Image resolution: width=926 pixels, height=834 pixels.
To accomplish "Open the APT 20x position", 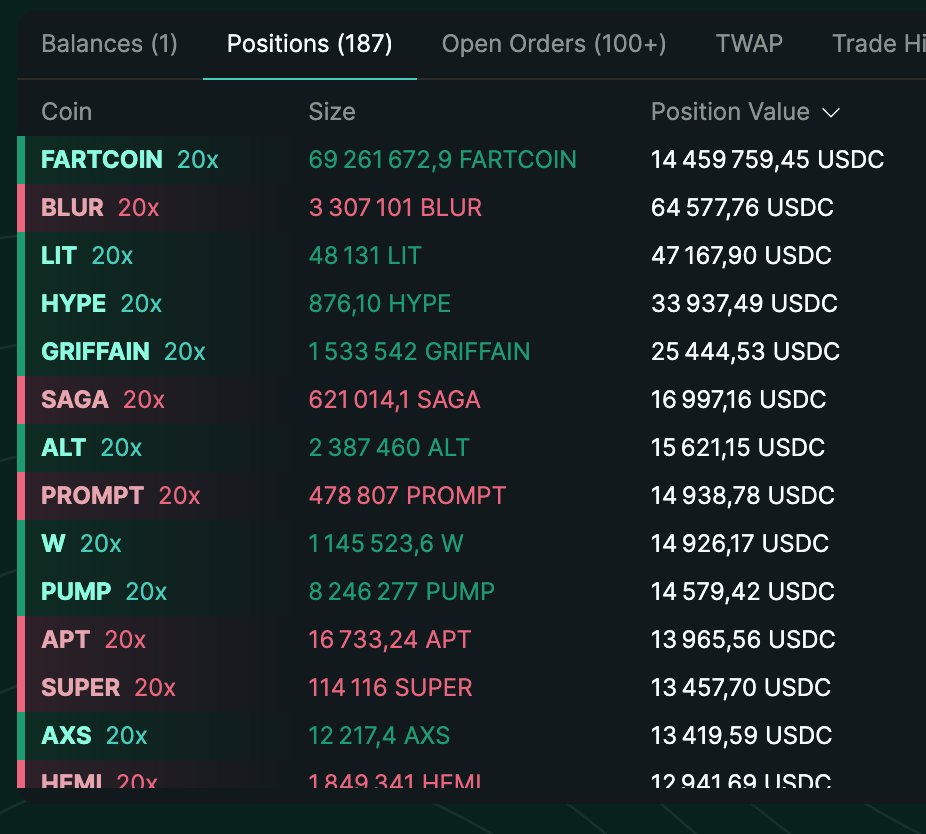I will (93, 640).
